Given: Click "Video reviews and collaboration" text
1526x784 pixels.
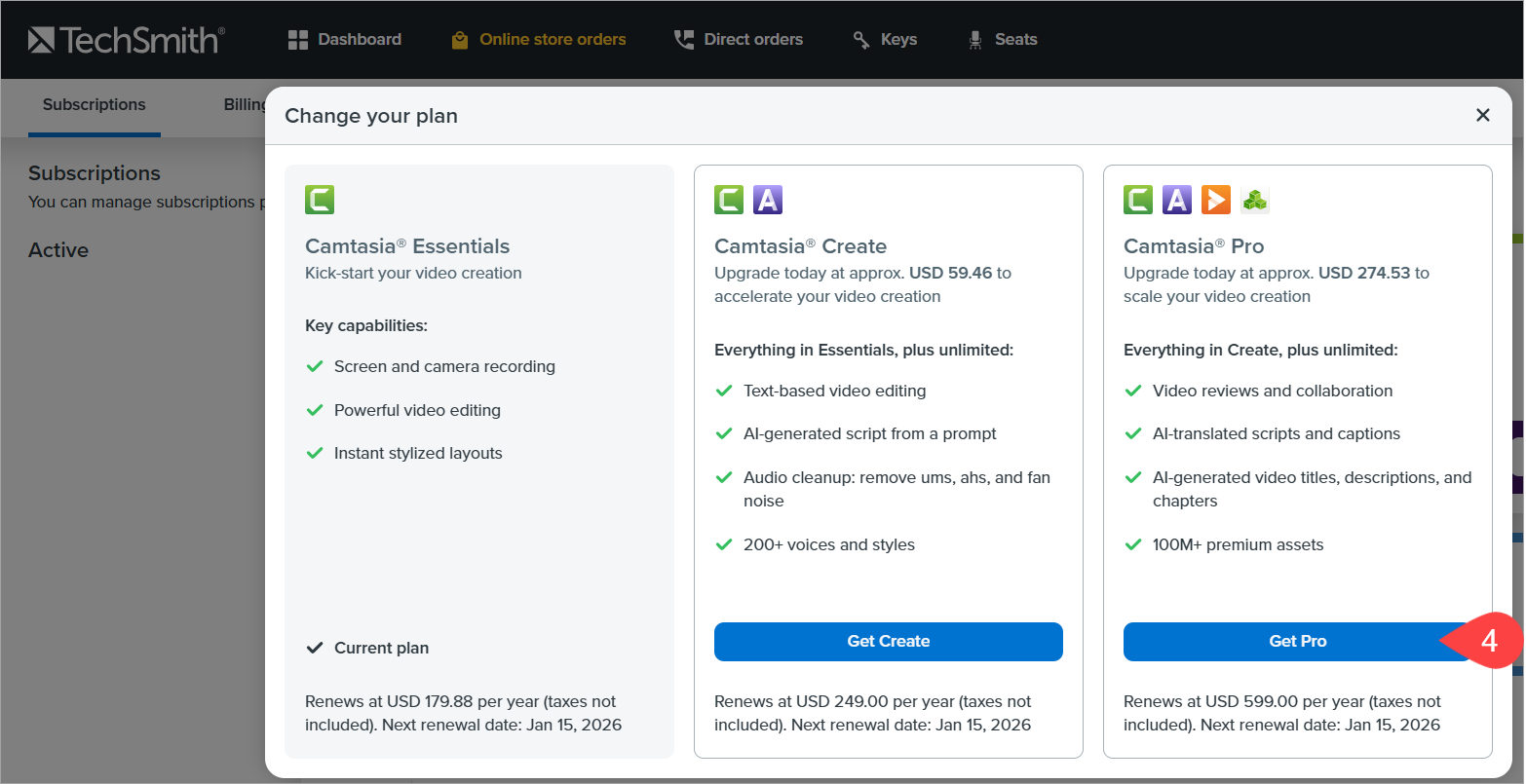Looking at the screenshot, I should point(1273,391).
